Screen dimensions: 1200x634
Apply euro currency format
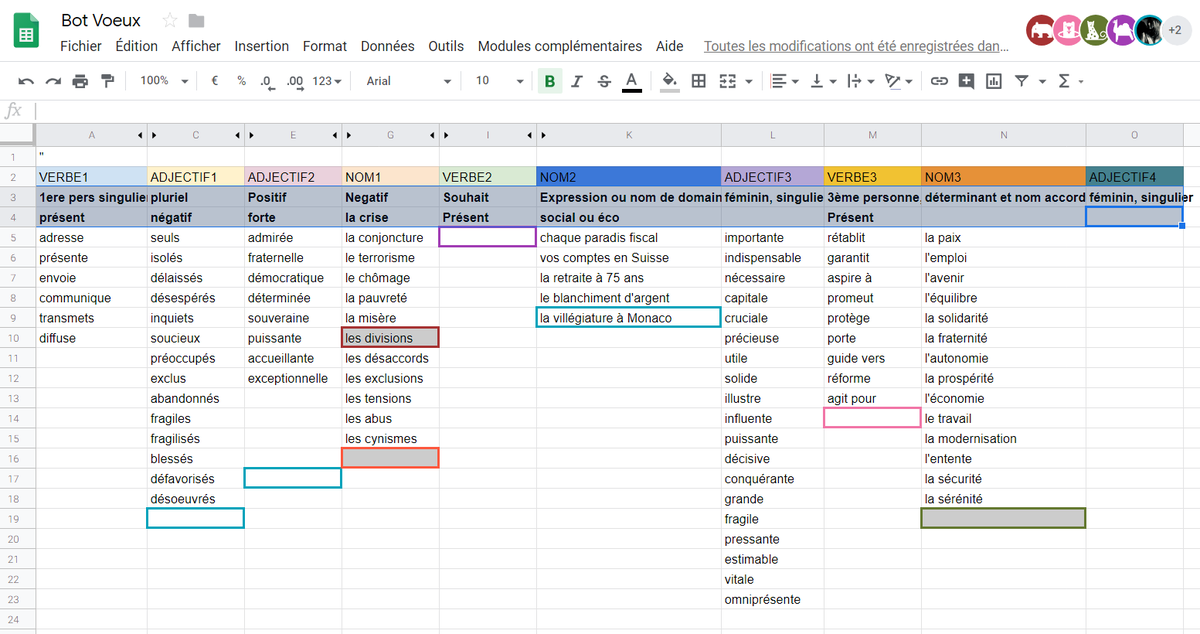pyautogui.click(x=214, y=81)
